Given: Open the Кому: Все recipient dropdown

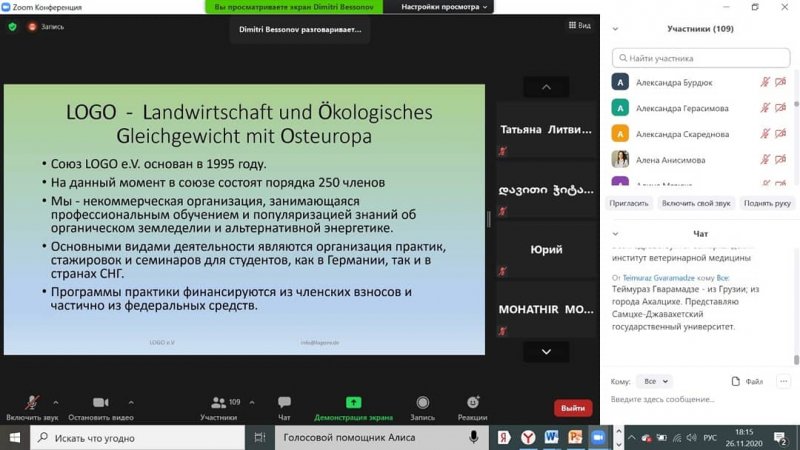Looking at the screenshot, I should [656, 381].
